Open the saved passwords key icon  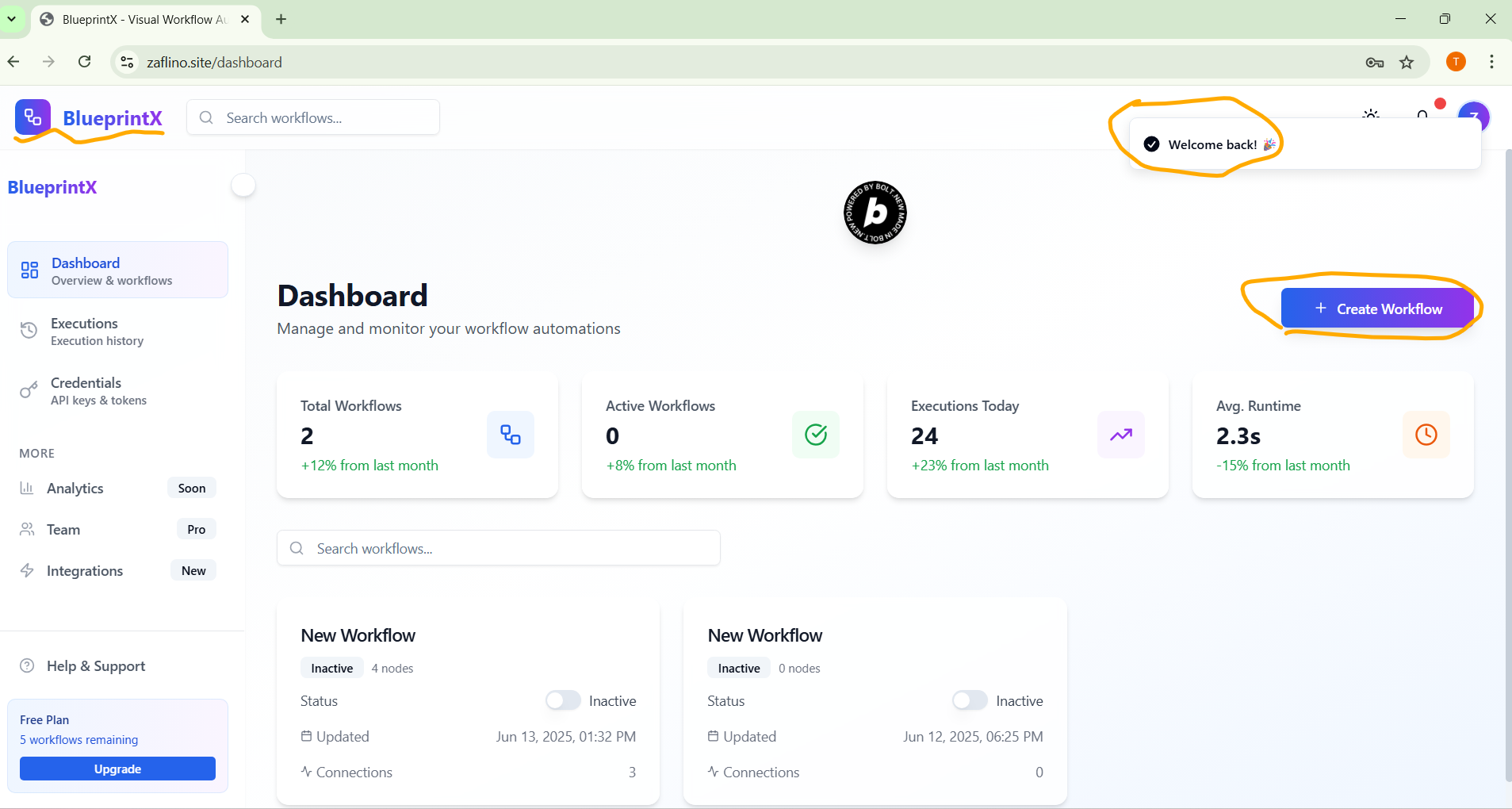(x=1375, y=62)
